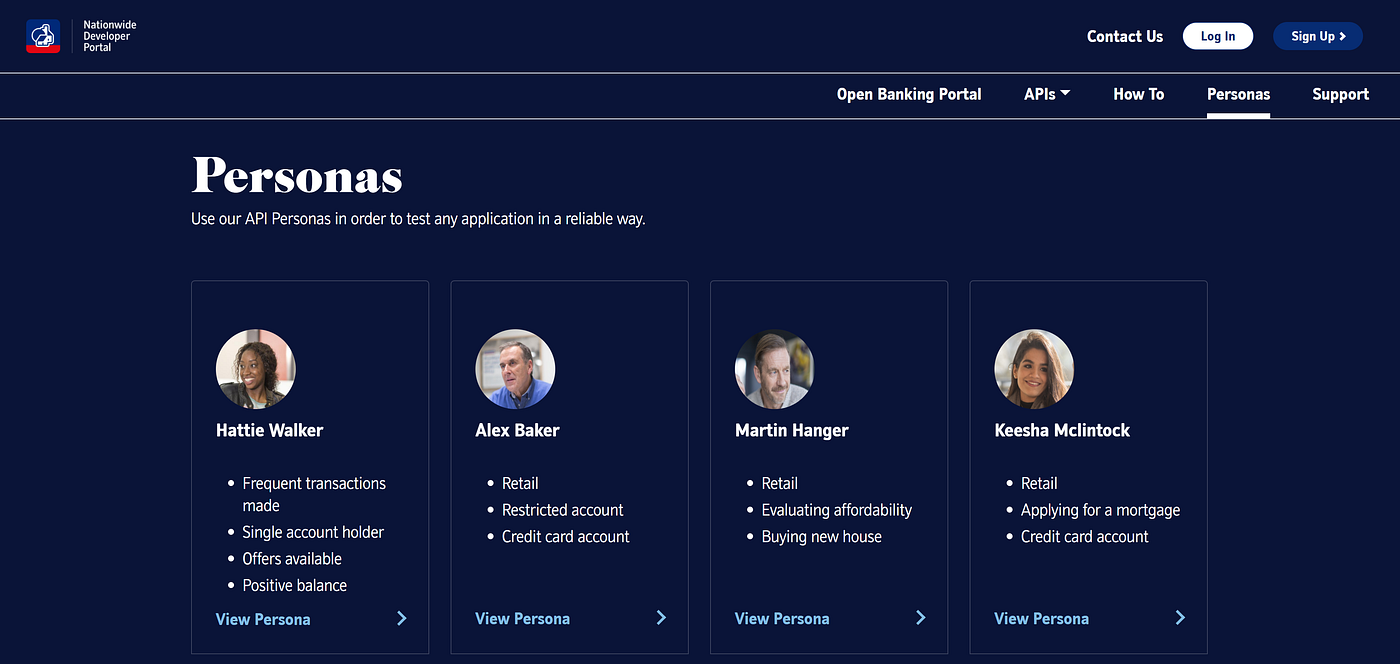Open the APIs dropdown menu
The image size is (1400, 664).
click(x=1046, y=94)
